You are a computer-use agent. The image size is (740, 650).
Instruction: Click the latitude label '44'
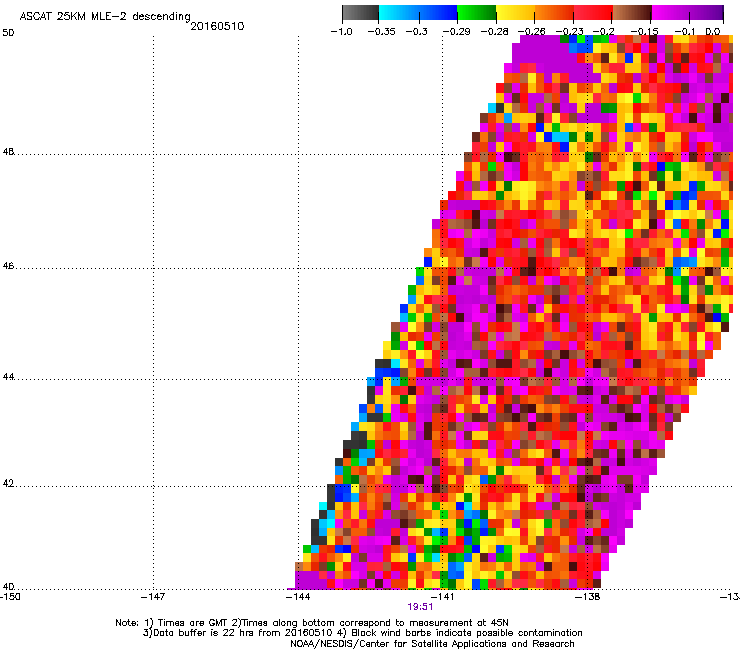tap(8, 377)
